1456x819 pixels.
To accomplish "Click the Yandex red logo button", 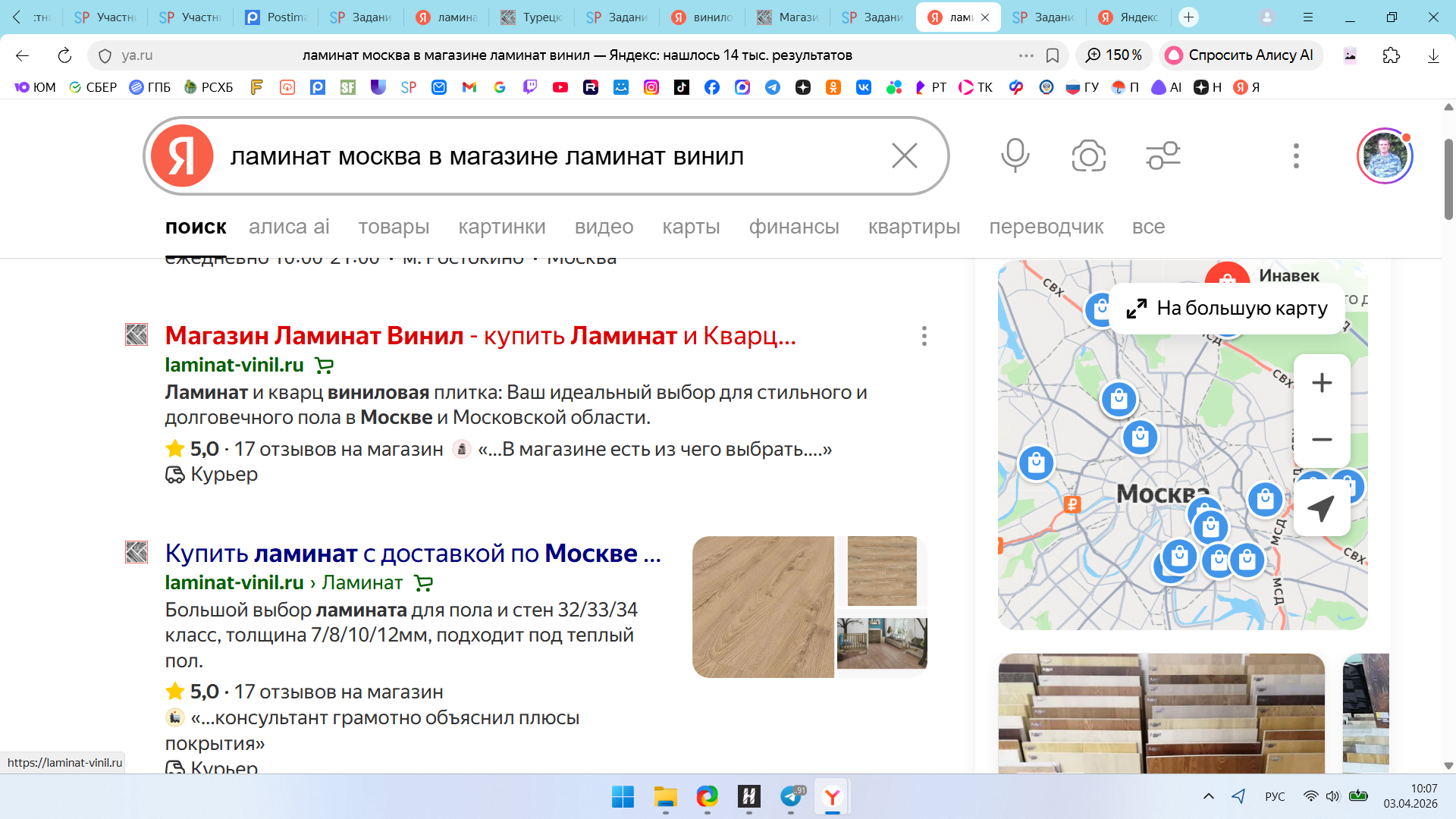I will 182,155.
